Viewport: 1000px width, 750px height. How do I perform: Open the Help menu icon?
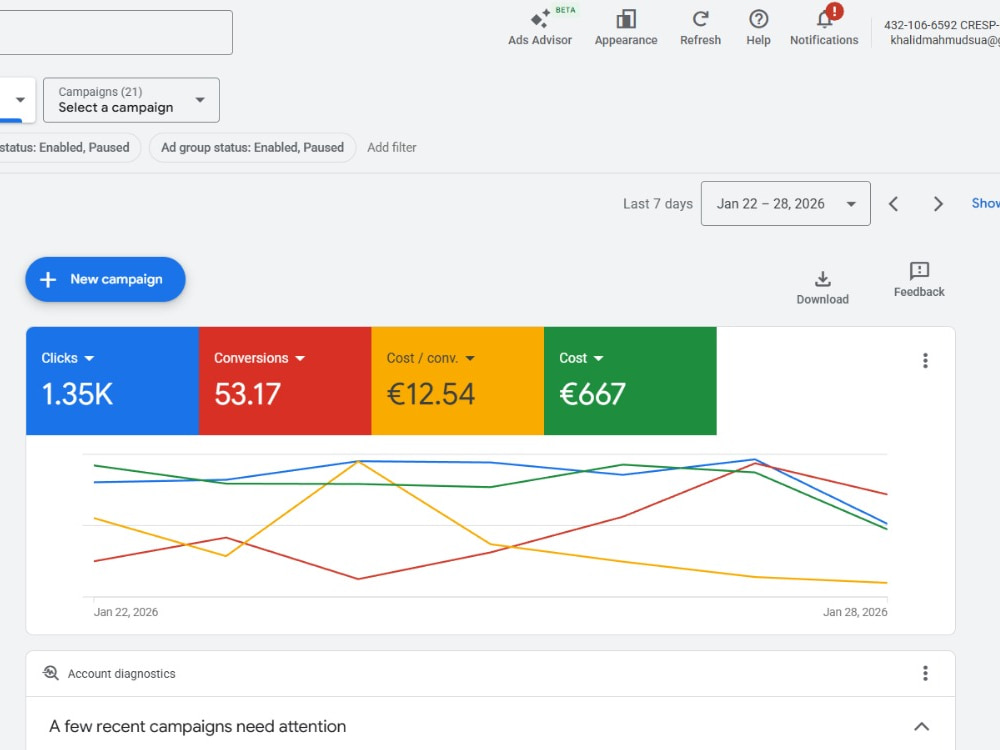pyautogui.click(x=758, y=27)
